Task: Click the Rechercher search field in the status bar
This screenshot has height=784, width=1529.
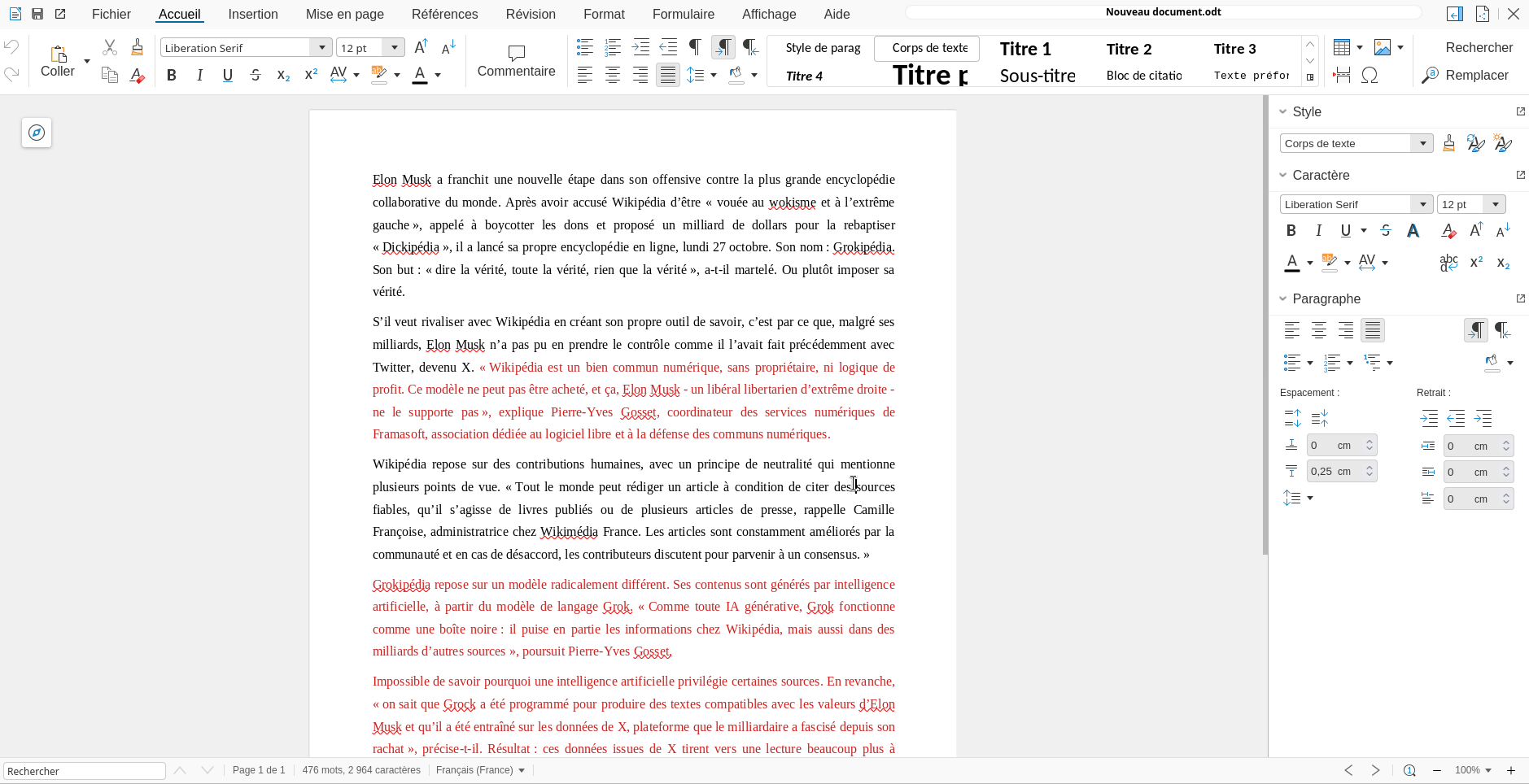Action: pos(85,771)
